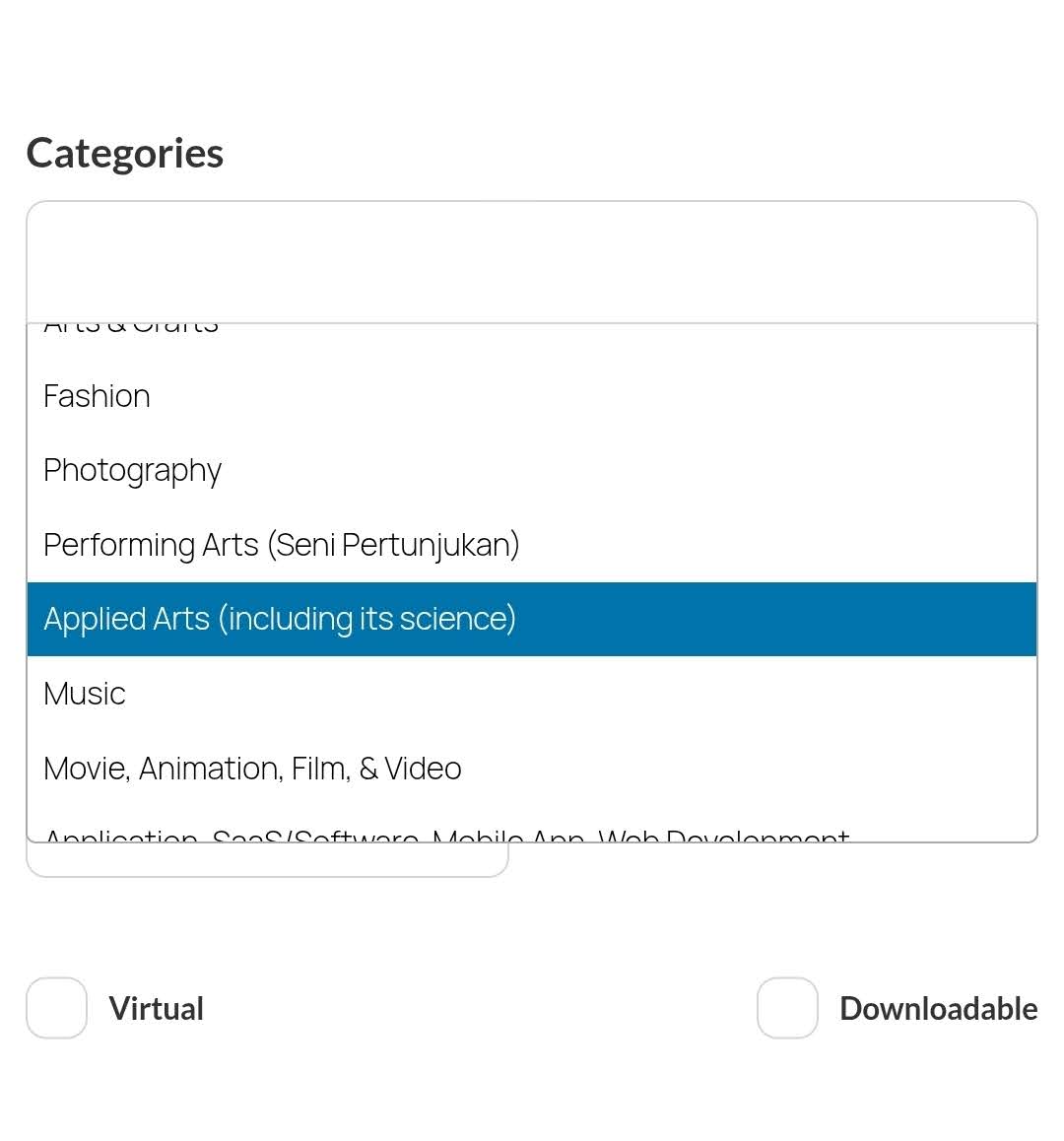This screenshot has height=1141, width=1064.
Task: Focus the partly hidden field below the list
Action: point(266,860)
